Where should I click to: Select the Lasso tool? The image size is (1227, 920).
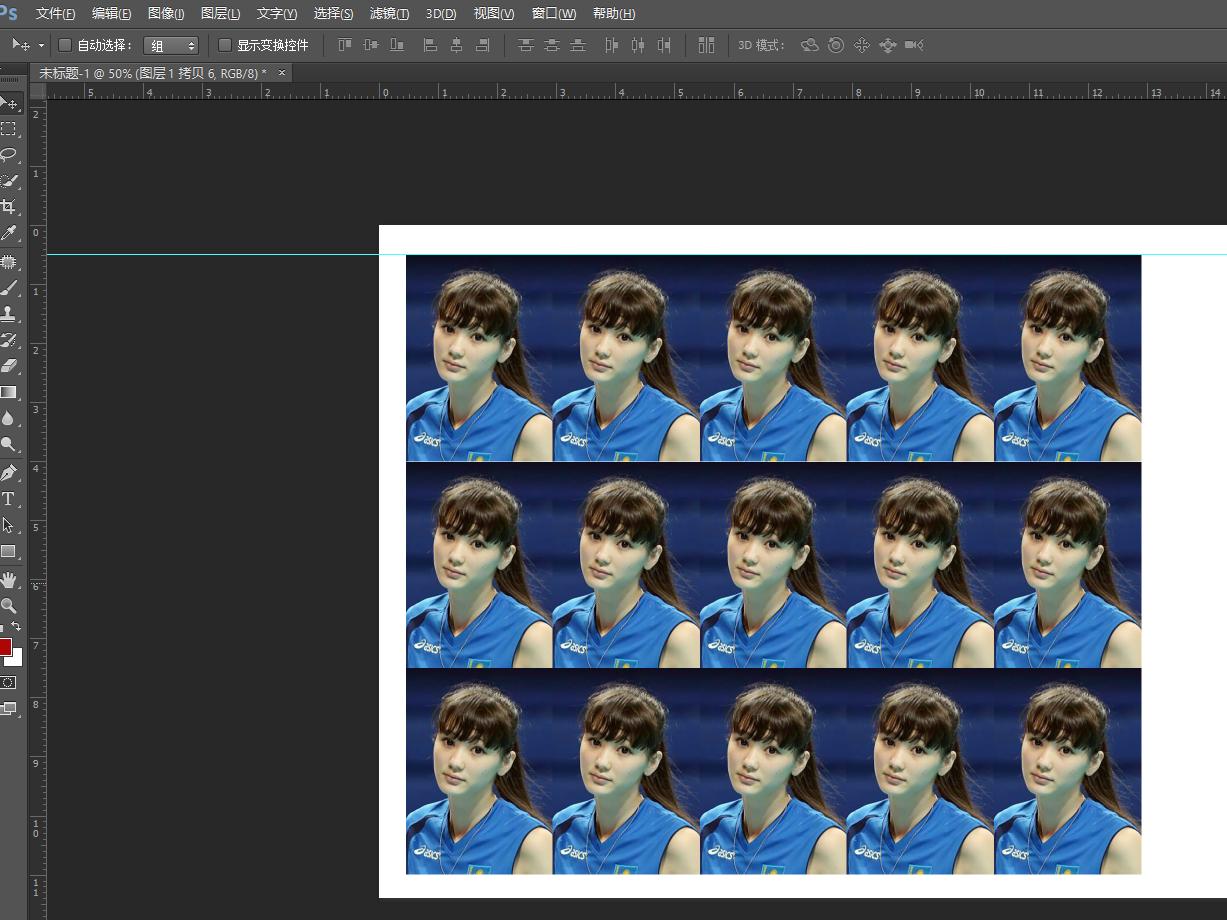(8, 155)
